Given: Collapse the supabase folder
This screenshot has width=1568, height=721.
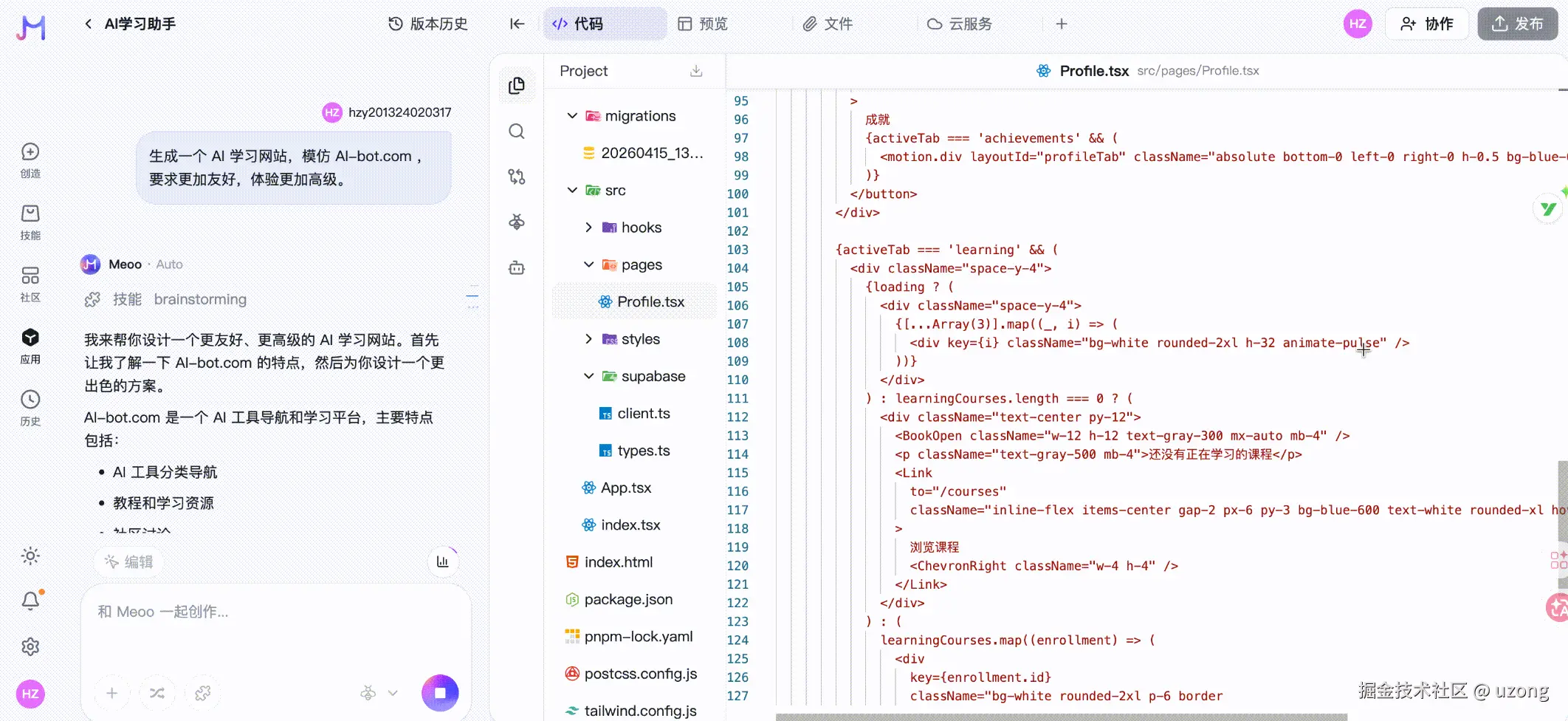Looking at the screenshot, I should click(588, 376).
